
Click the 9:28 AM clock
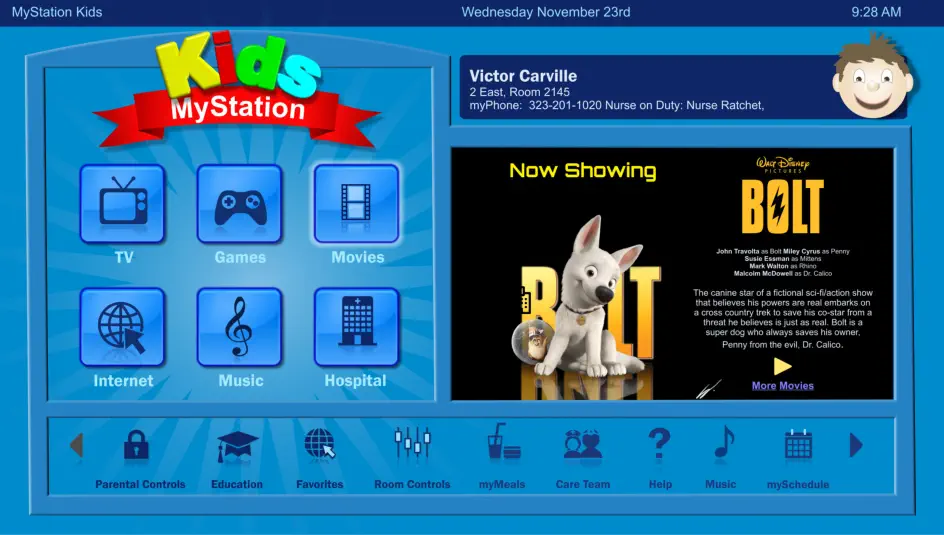coord(876,12)
